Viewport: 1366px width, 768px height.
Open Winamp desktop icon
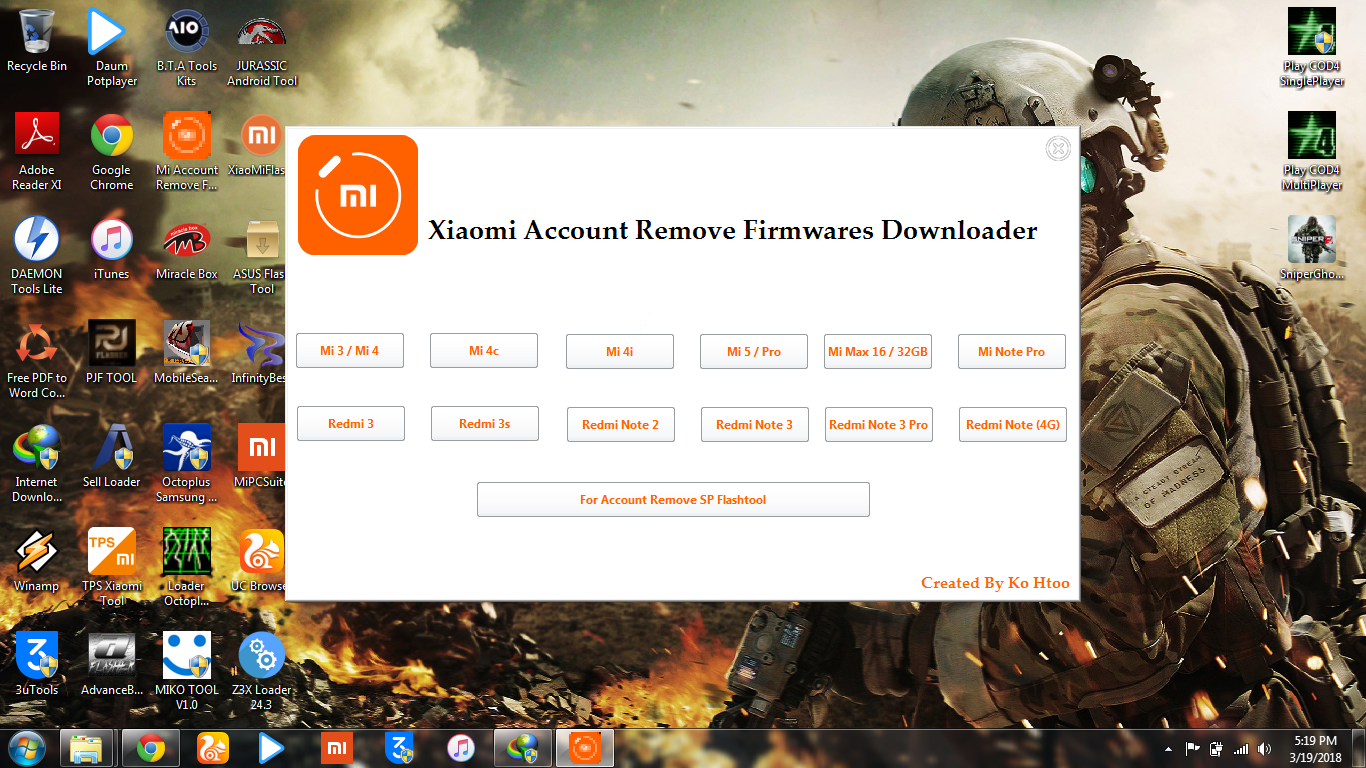coord(37,560)
